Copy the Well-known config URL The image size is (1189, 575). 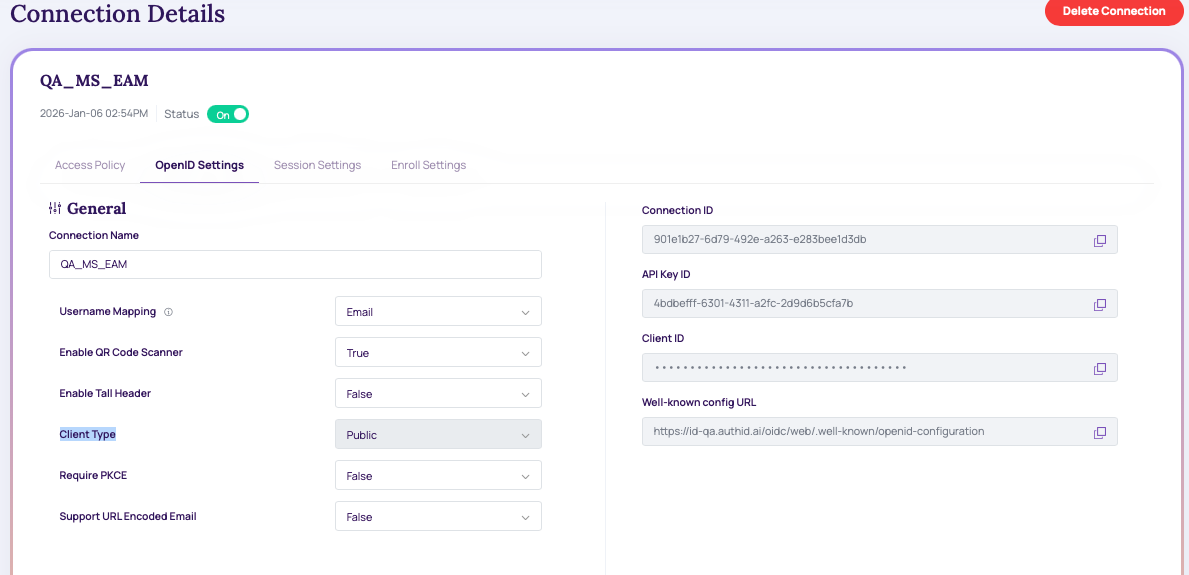(x=1100, y=432)
